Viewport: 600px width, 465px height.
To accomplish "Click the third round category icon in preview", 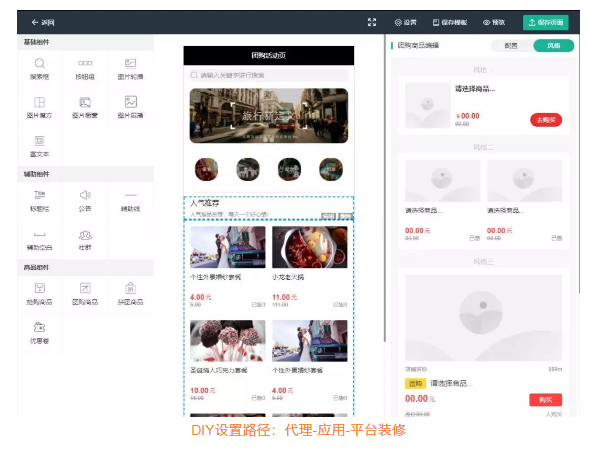I will click(290, 169).
